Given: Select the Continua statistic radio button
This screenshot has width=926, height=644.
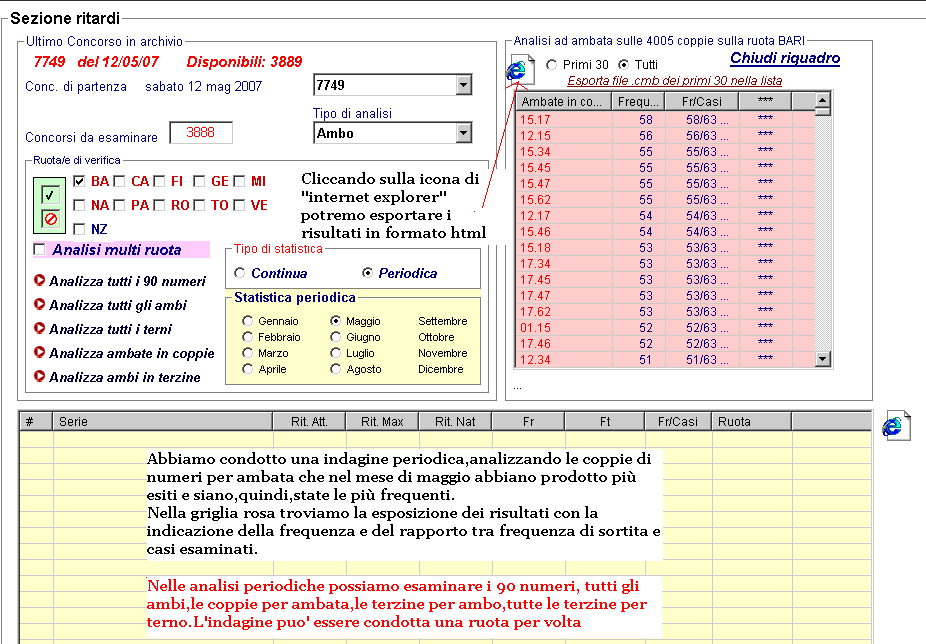Looking at the screenshot, I should (x=239, y=273).
